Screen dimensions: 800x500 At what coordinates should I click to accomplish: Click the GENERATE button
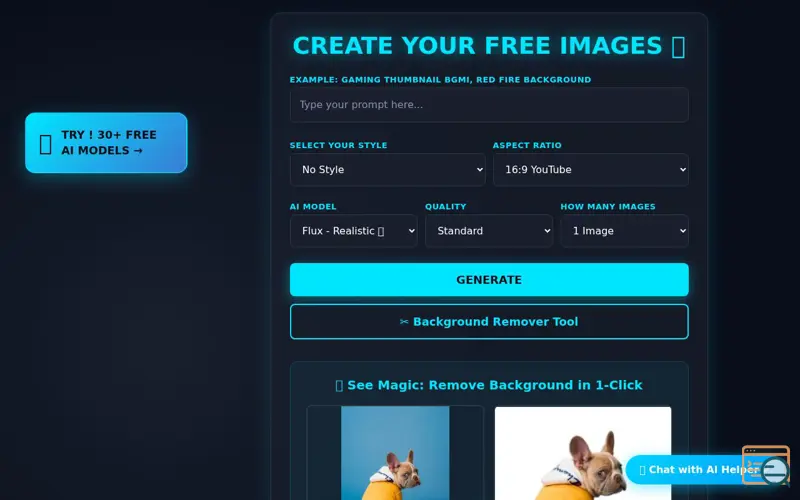click(x=489, y=280)
